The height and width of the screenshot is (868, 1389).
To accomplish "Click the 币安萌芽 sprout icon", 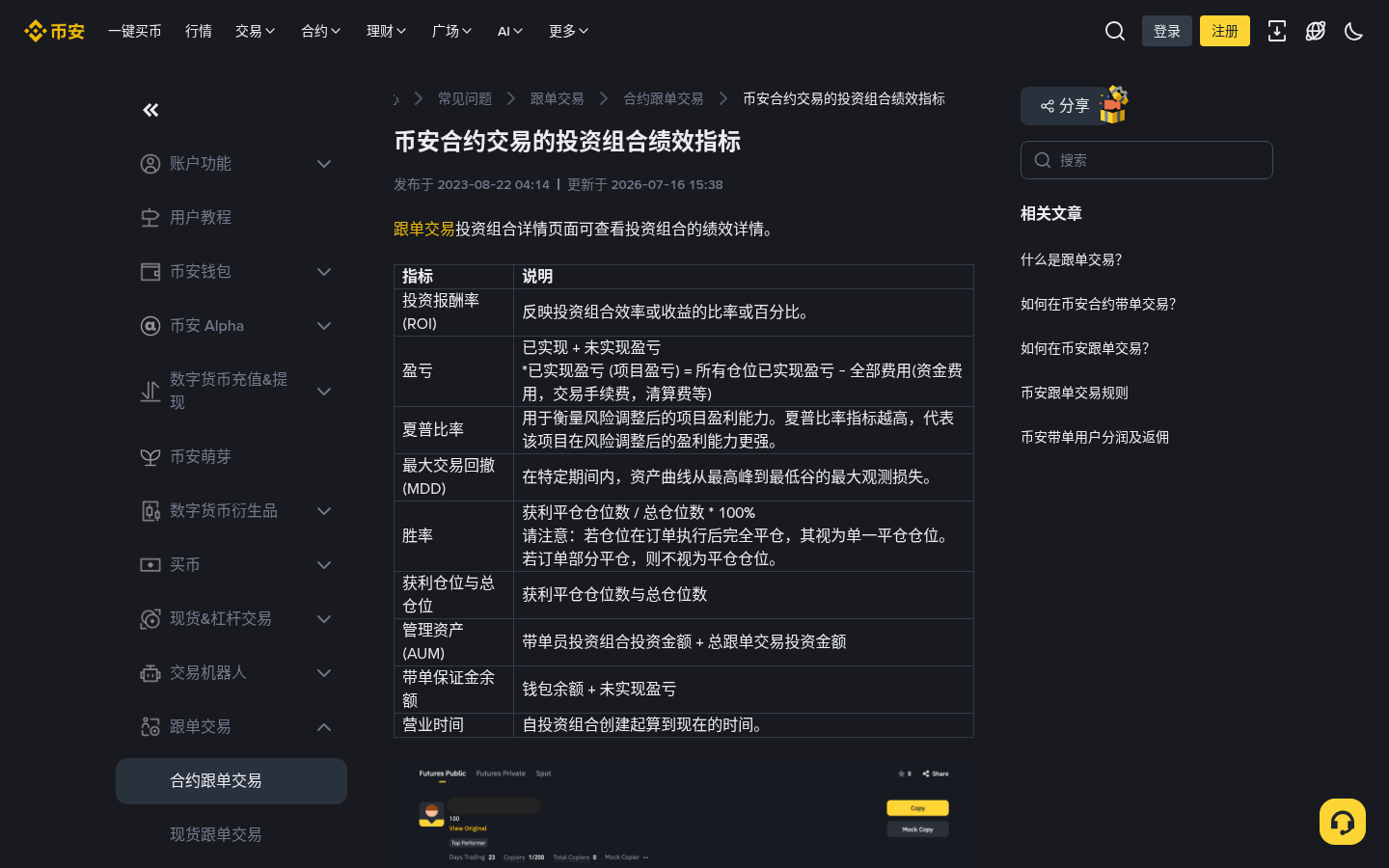I will click(x=150, y=457).
